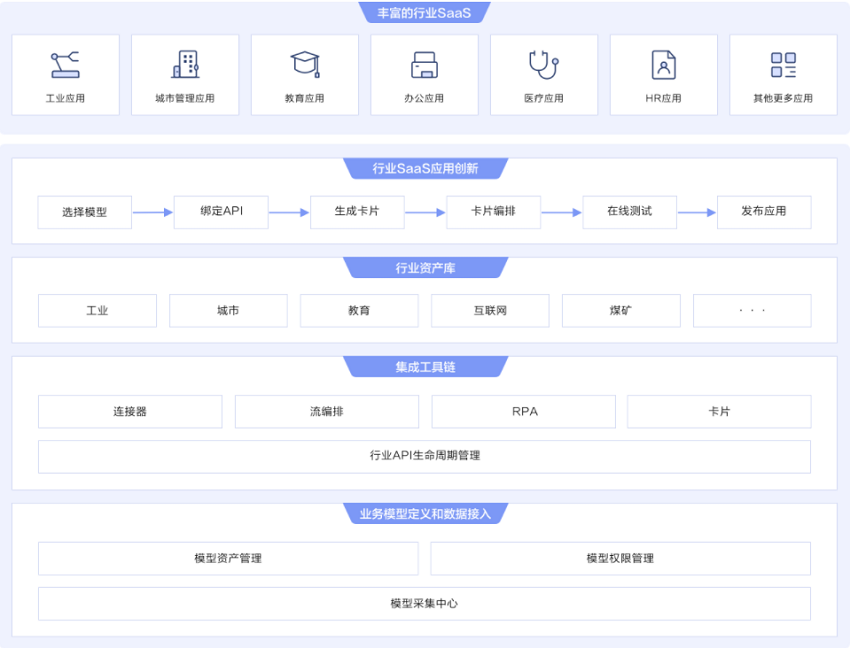Select 教育 in the industry asset library
Image resolution: width=850 pixels, height=648 pixels.
coord(359,311)
